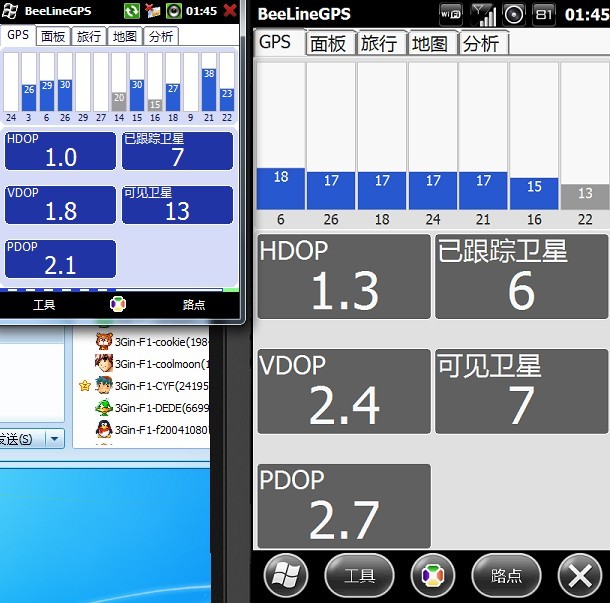The width and height of the screenshot is (610, 603).
Task: Tap satellite 16 bar showing 15 in the large window
Action: click(534, 194)
